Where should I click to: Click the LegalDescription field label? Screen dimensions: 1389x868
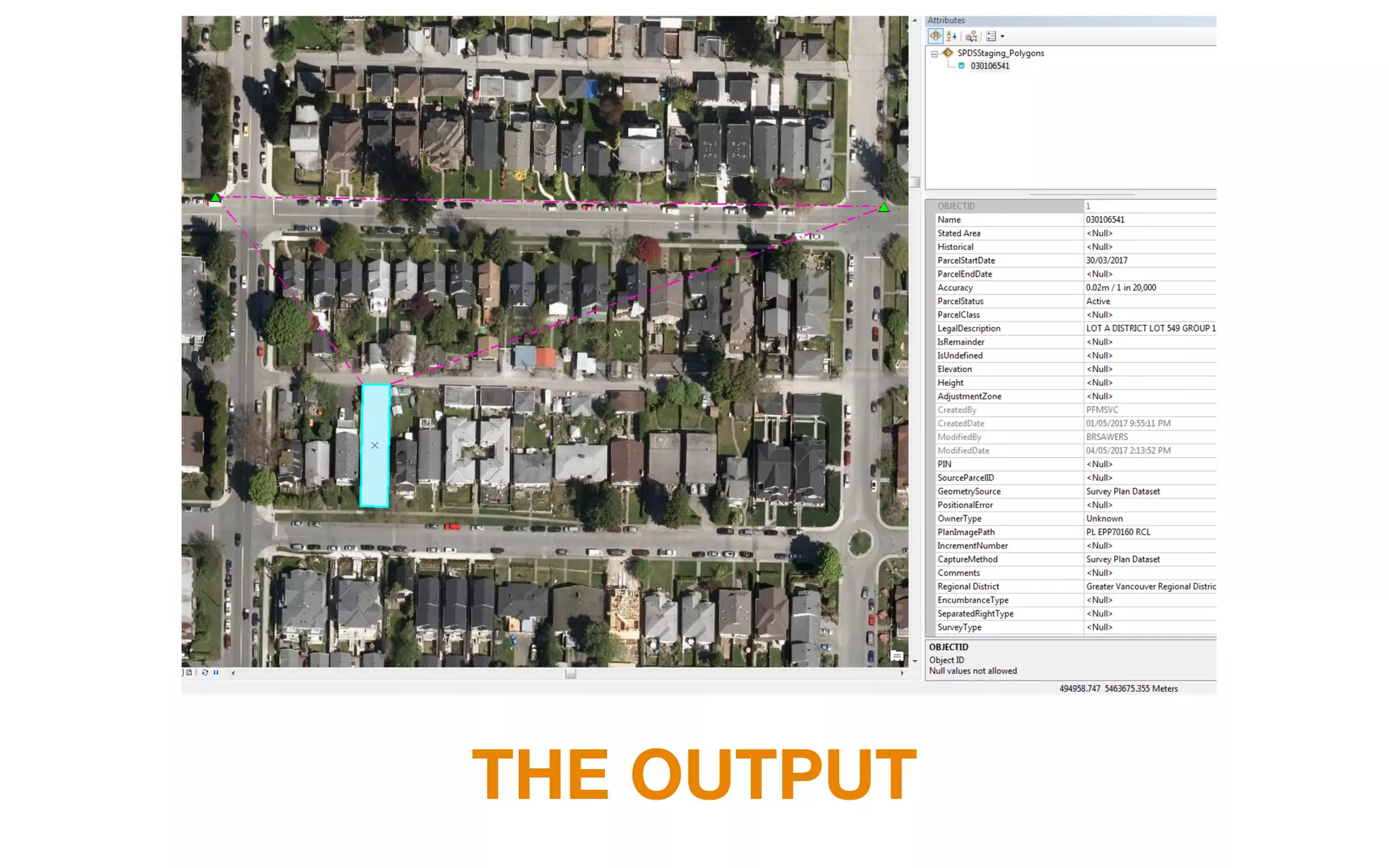tap(969, 328)
